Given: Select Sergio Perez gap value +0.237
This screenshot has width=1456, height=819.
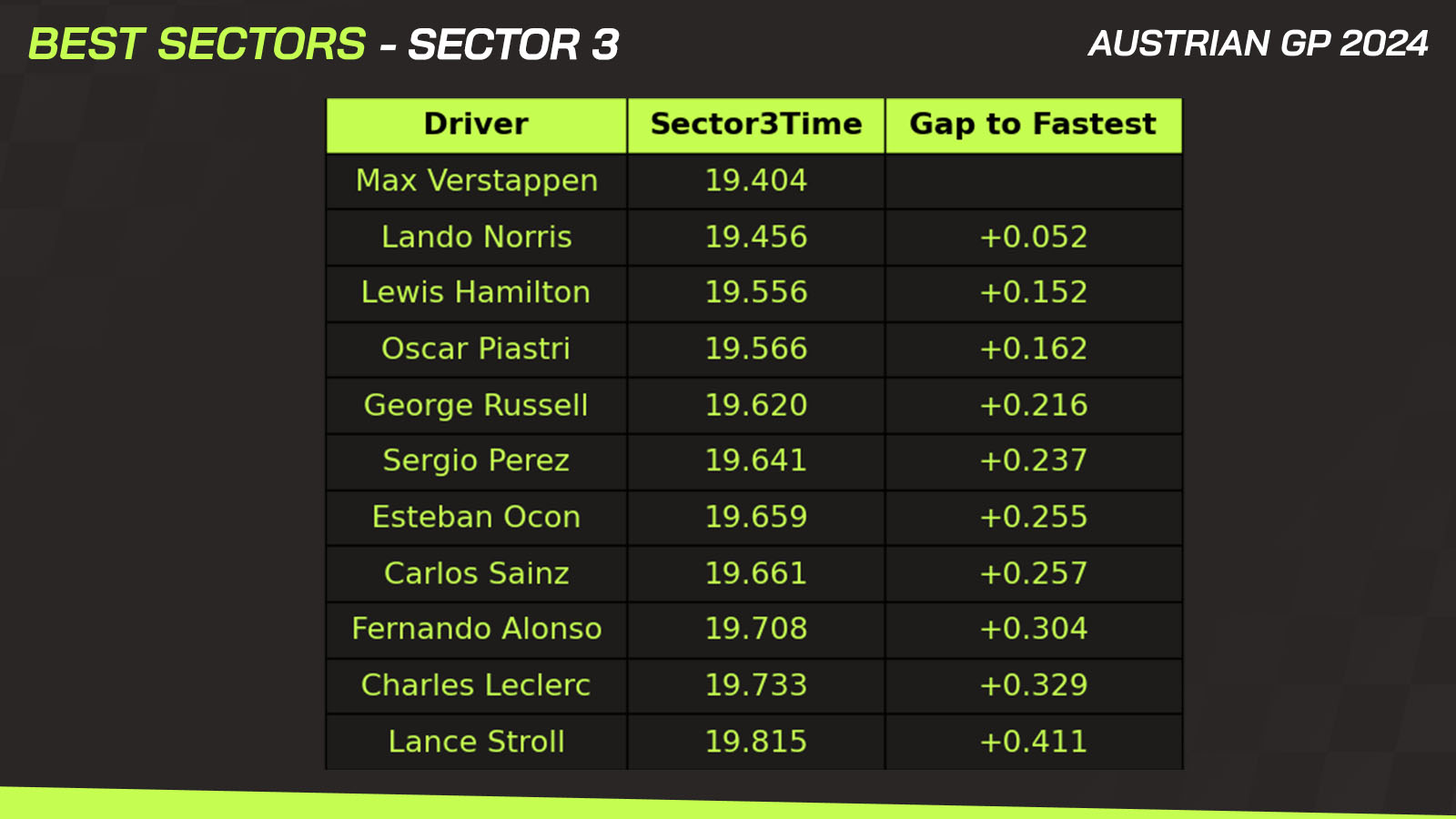Looking at the screenshot, I should pyautogui.click(x=1034, y=461).
